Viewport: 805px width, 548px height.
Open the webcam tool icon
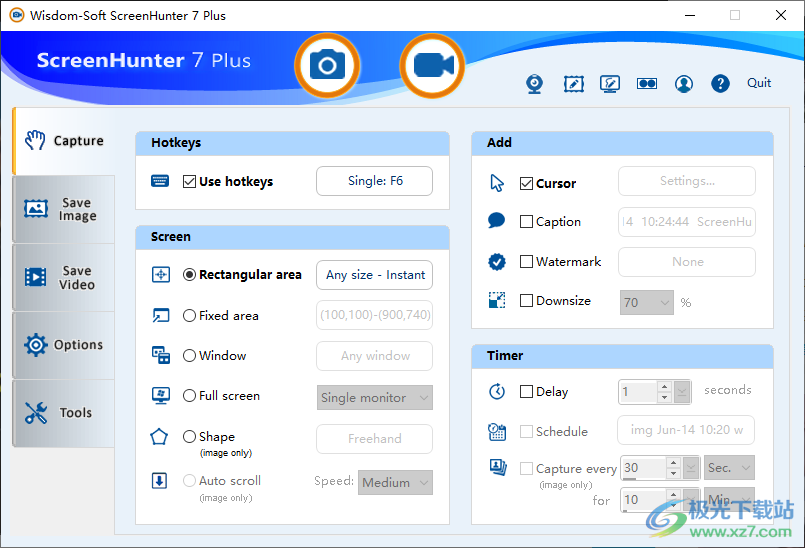pyautogui.click(x=534, y=84)
